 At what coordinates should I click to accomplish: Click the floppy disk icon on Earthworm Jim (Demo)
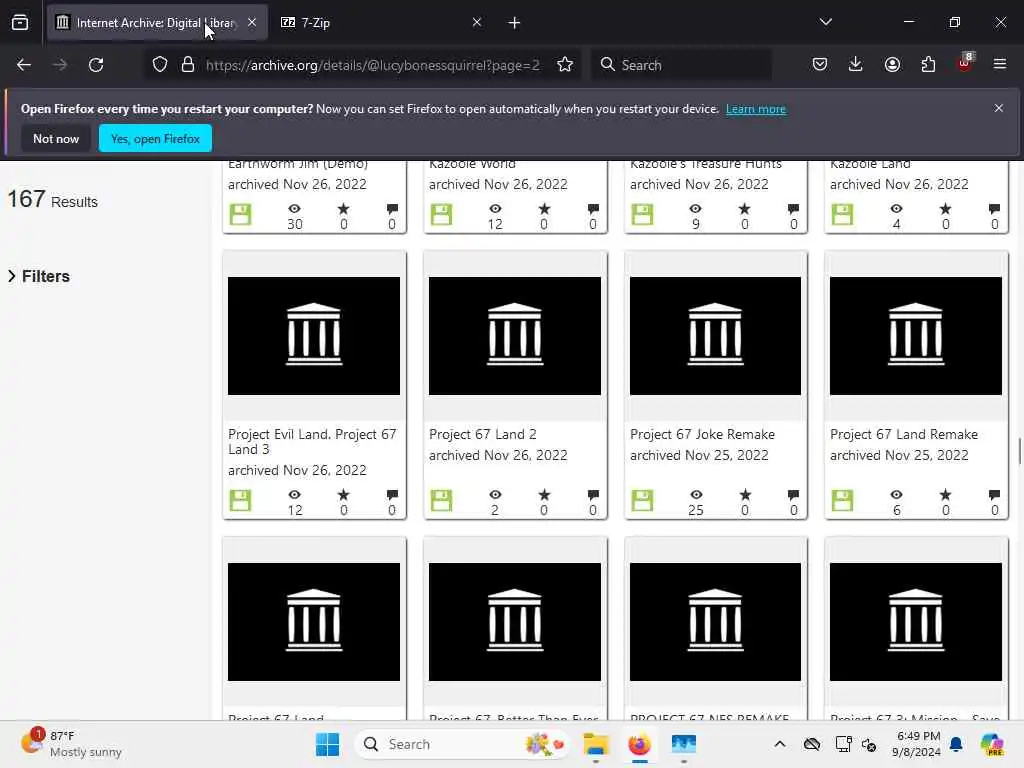240,214
